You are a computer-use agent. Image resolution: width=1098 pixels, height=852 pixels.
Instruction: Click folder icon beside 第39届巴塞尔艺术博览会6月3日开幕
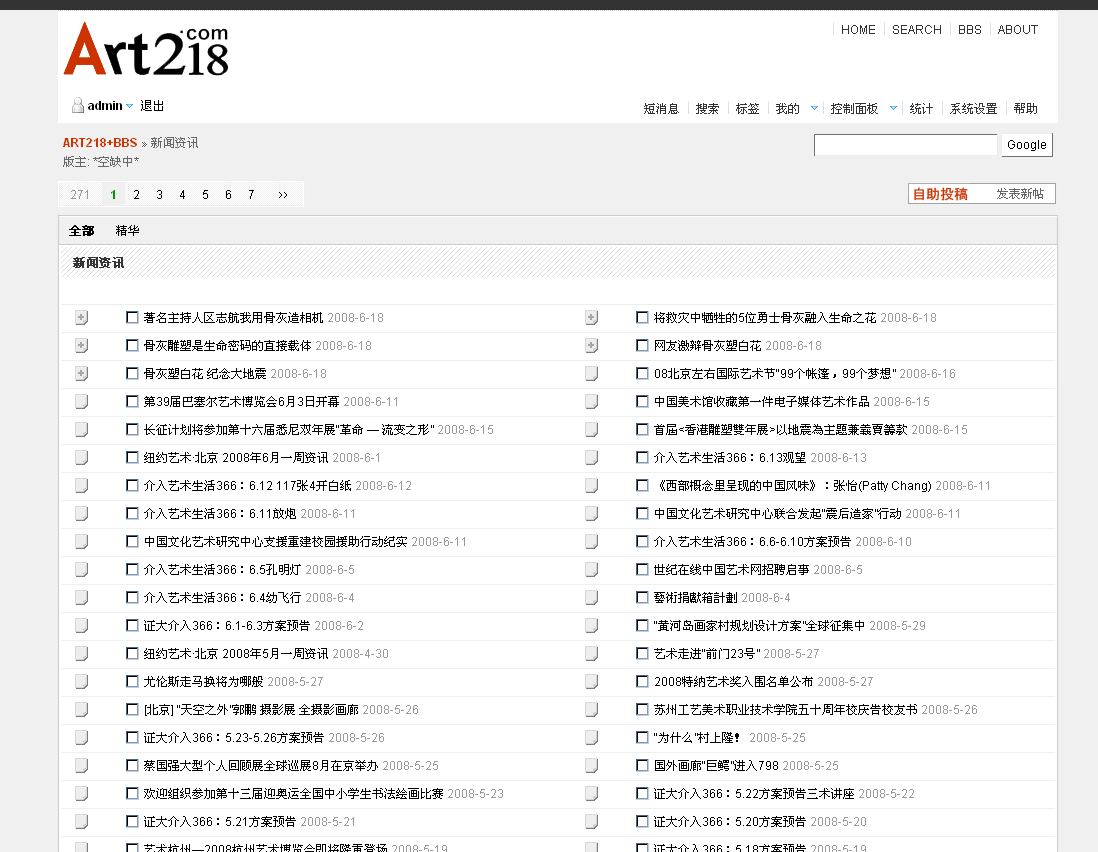pos(81,402)
